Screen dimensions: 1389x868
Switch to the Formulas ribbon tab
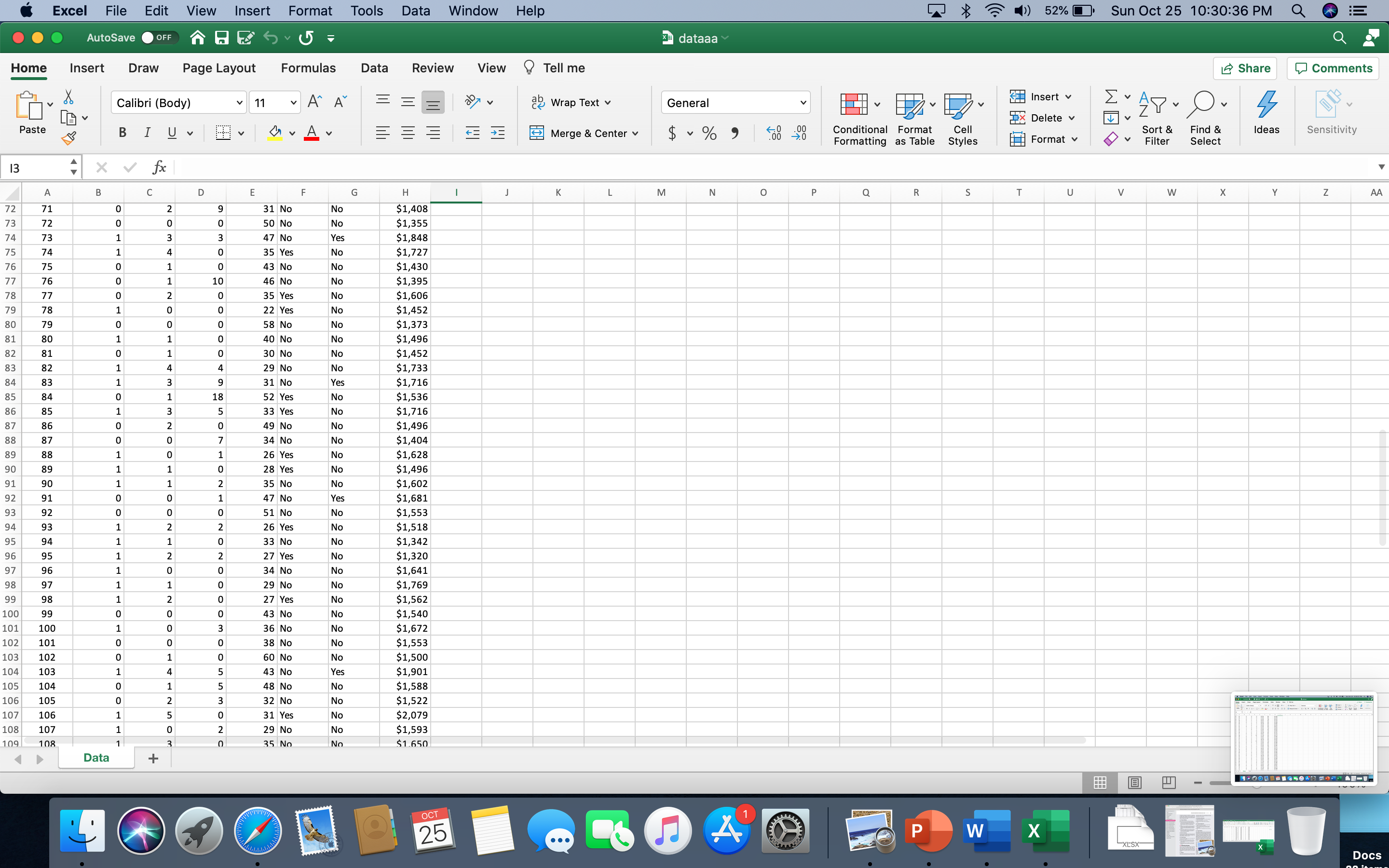click(308, 68)
